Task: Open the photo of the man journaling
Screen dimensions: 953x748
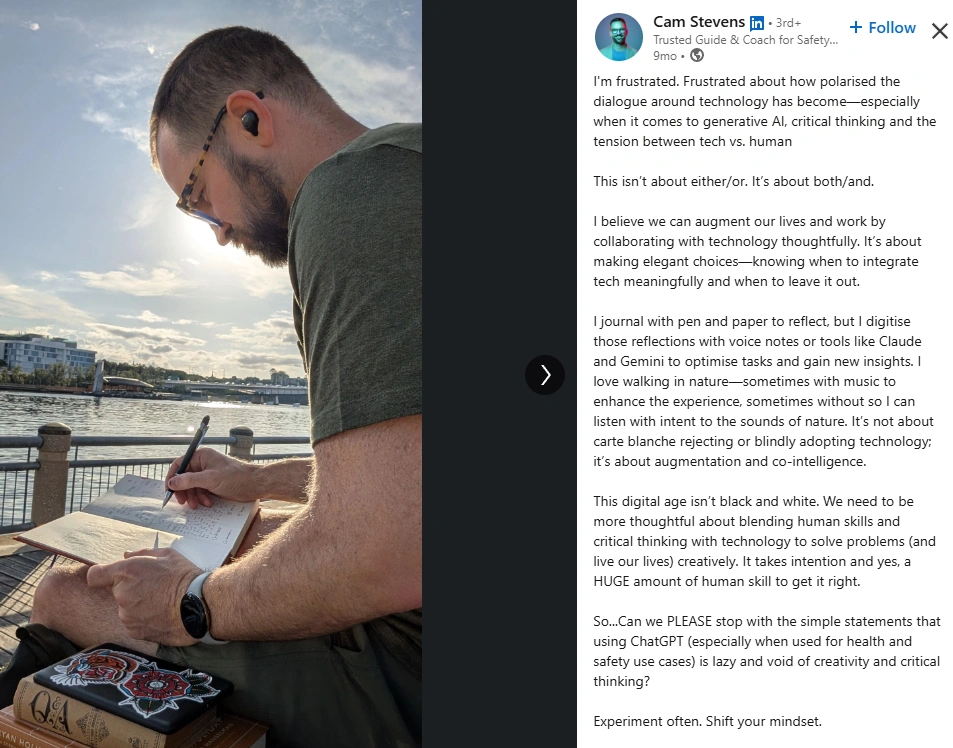Action: (211, 374)
